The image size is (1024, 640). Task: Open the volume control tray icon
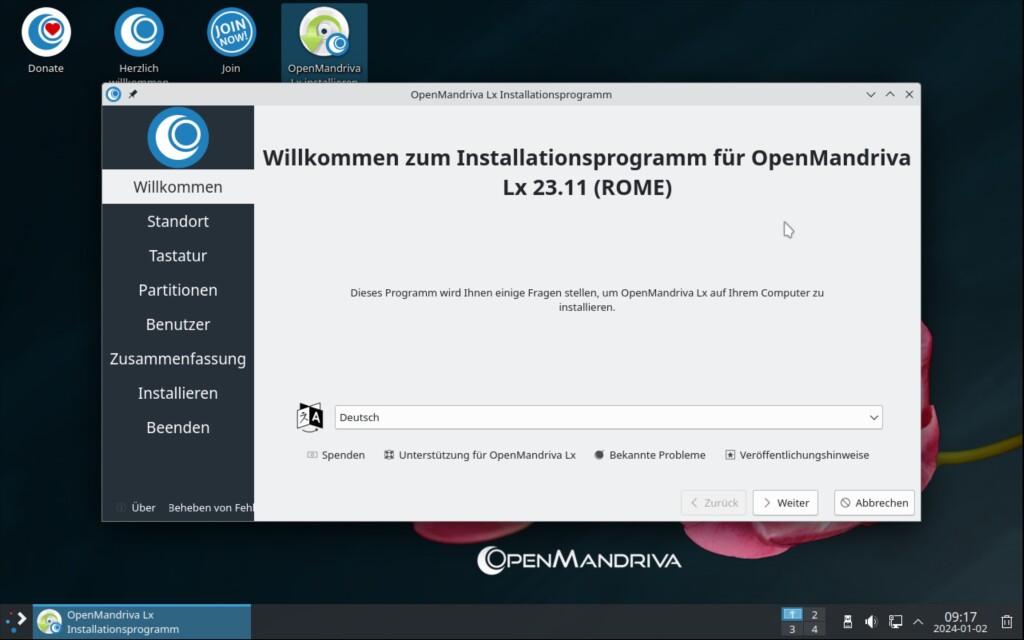(x=871, y=622)
